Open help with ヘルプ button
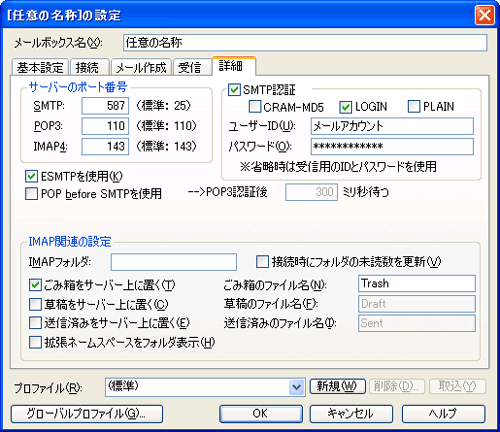The image size is (500, 432). coord(443,414)
